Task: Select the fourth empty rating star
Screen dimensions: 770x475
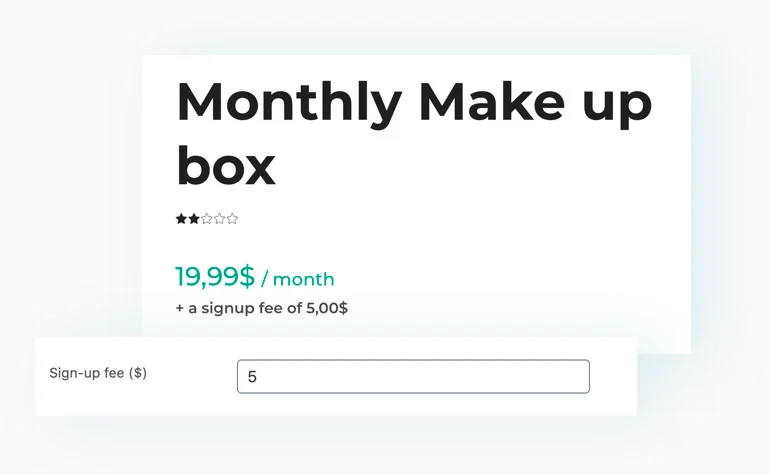Action: (220, 219)
